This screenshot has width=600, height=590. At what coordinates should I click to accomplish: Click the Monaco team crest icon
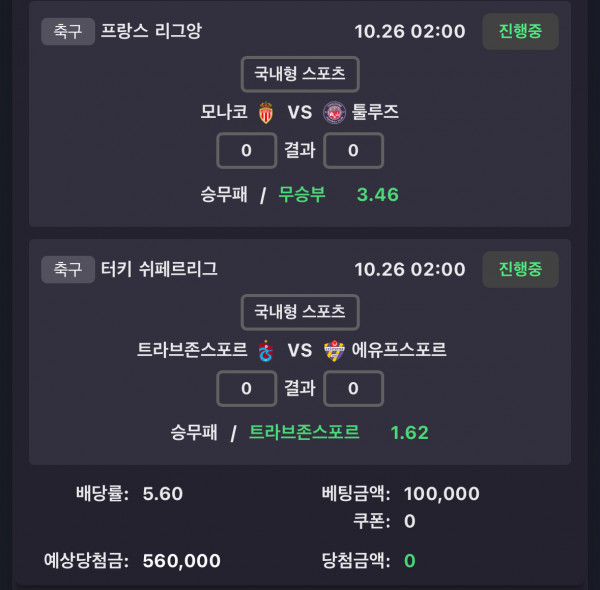[x=266, y=112]
